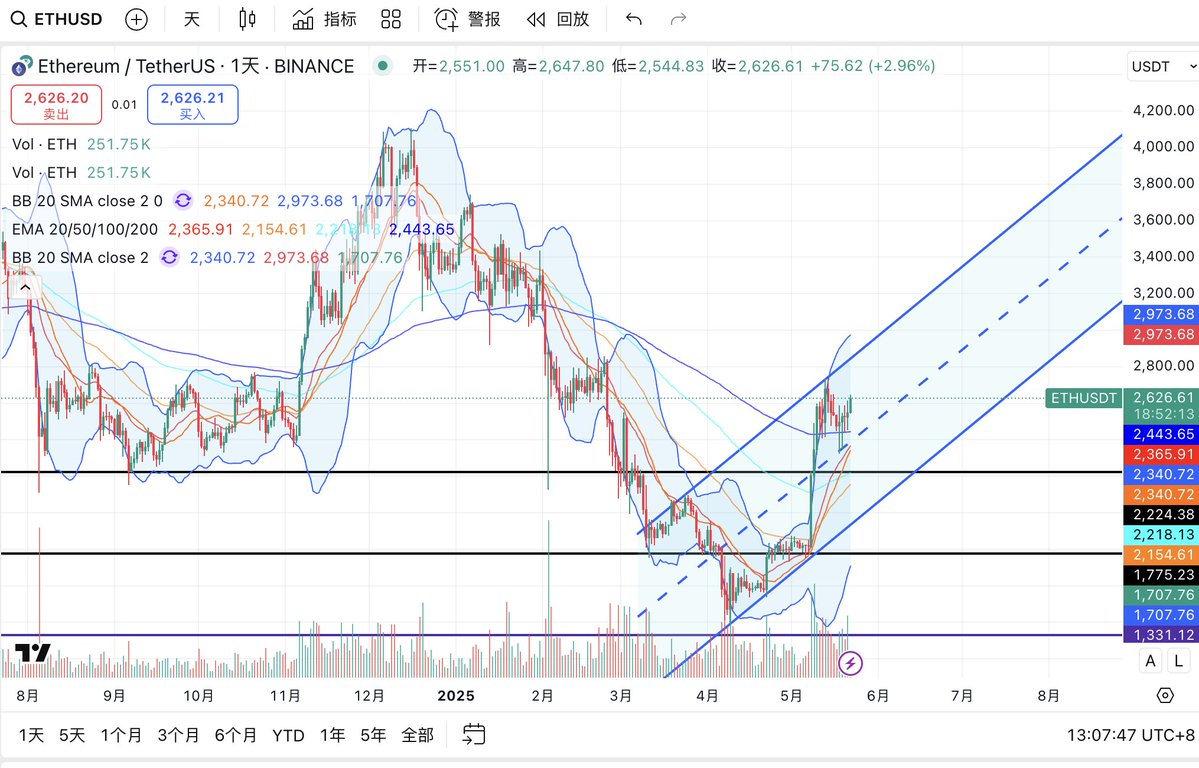Click the refresh icon on BB 20 SMA close 2

[169, 258]
